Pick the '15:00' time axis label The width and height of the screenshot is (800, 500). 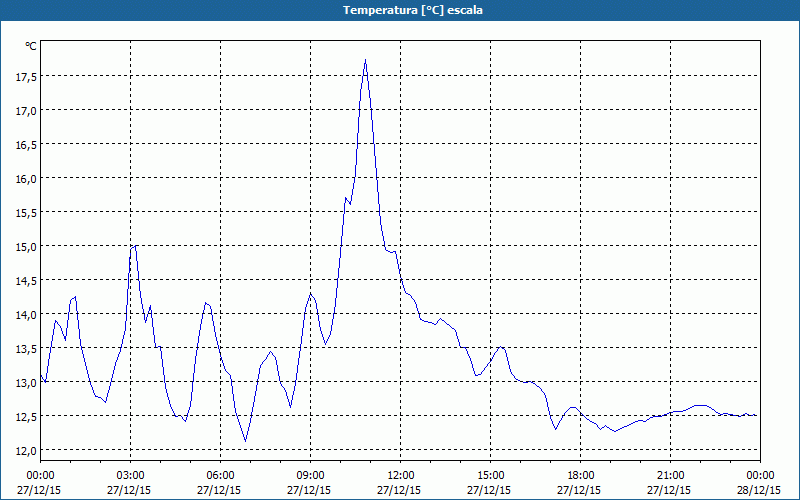[490, 476]
